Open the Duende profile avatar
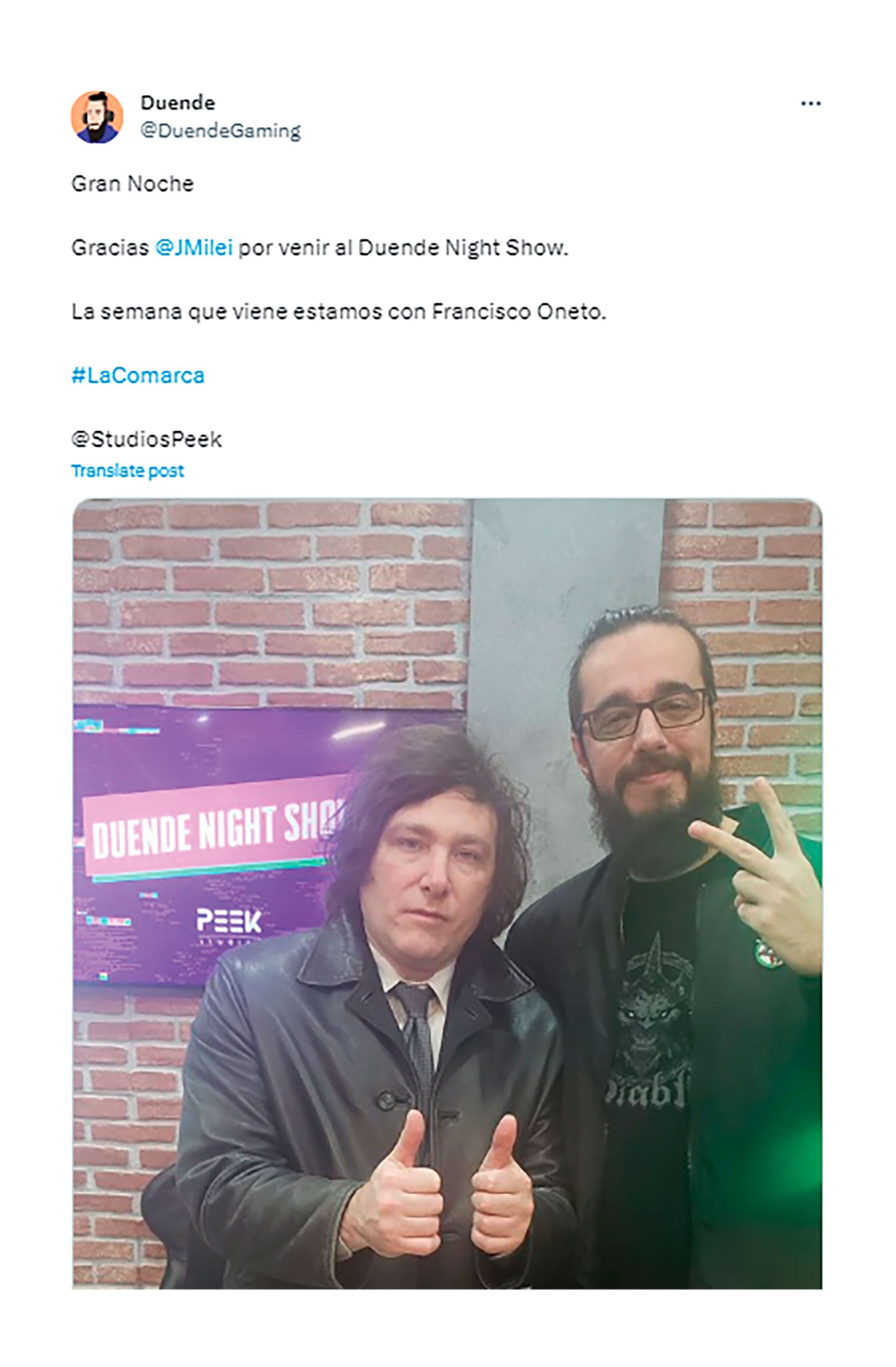The width and height of the screenshot is (896, 1367). [97, 117]
